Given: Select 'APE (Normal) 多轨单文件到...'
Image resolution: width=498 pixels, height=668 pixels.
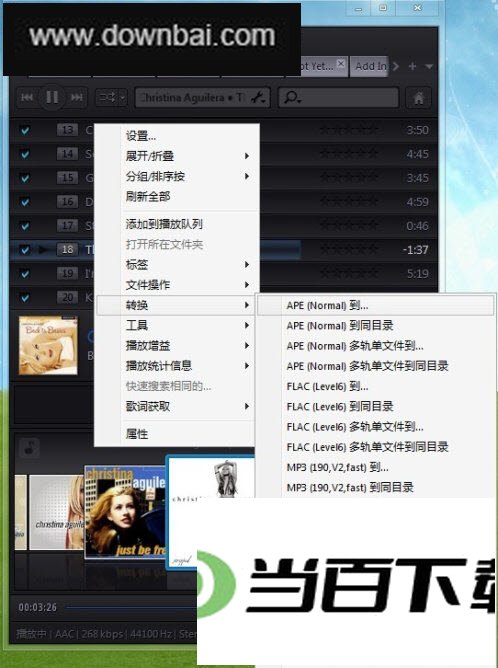Looking at the screenshot, I should [x=376, y=346].
